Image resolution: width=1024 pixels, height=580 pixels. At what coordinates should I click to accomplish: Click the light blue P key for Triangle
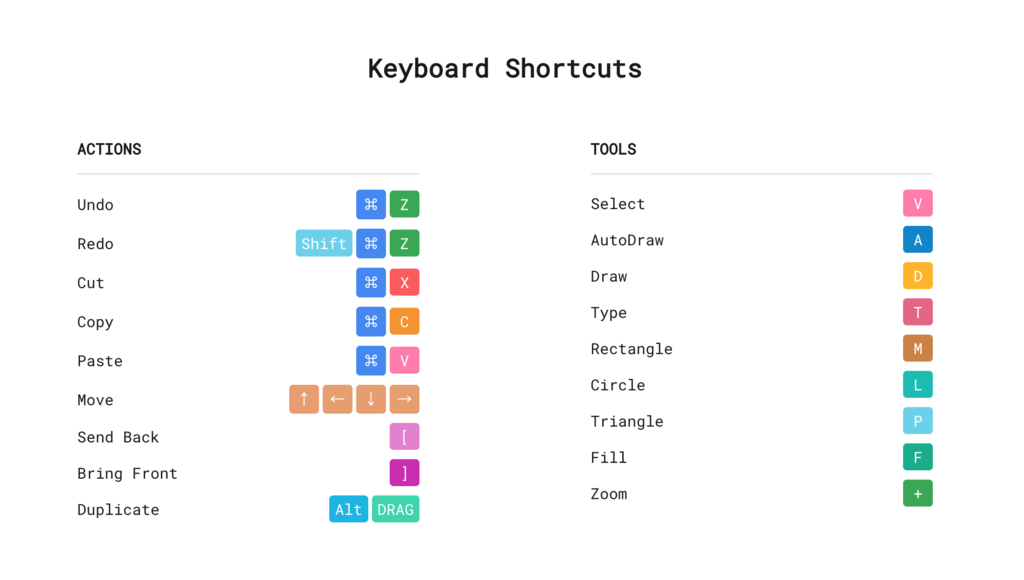[x=918, y=421]
